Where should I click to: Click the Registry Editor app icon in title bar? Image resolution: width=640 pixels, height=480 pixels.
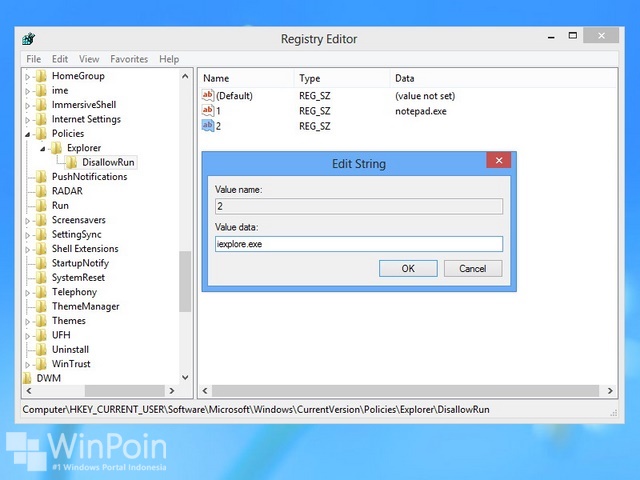point(29,39)
